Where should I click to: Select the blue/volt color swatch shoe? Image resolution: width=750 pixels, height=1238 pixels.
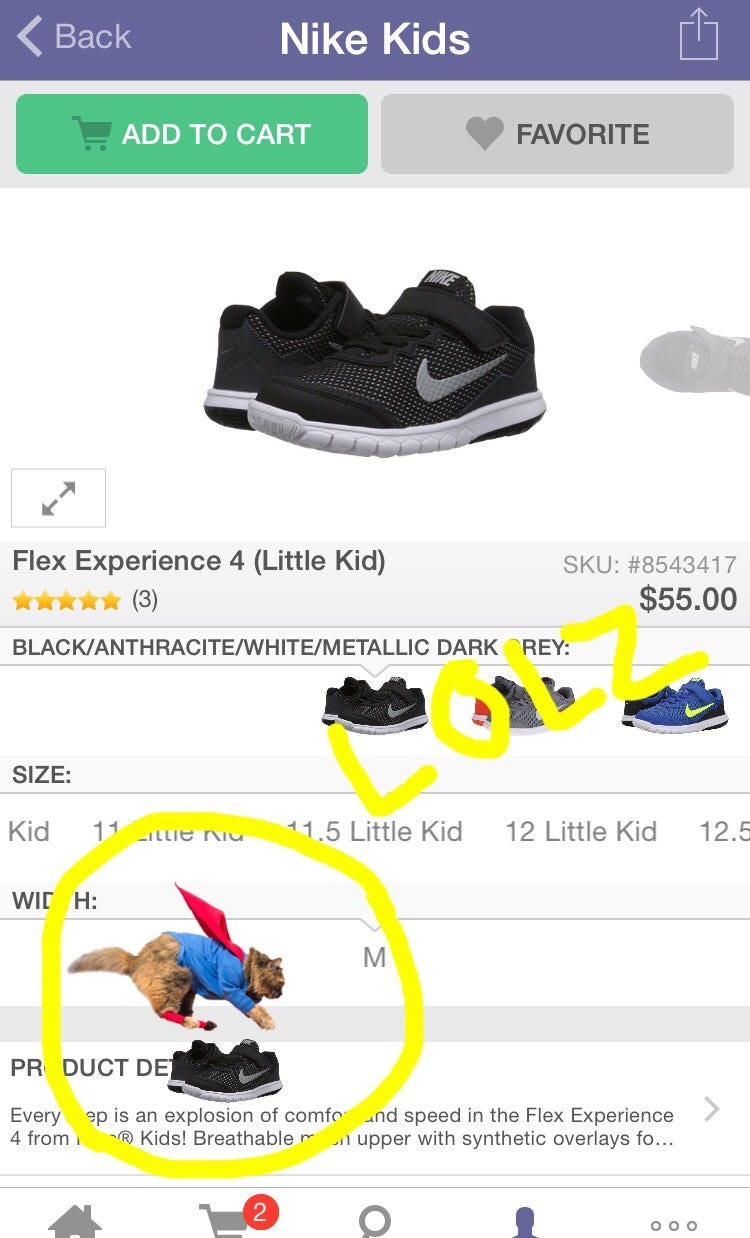pos(674,704)
